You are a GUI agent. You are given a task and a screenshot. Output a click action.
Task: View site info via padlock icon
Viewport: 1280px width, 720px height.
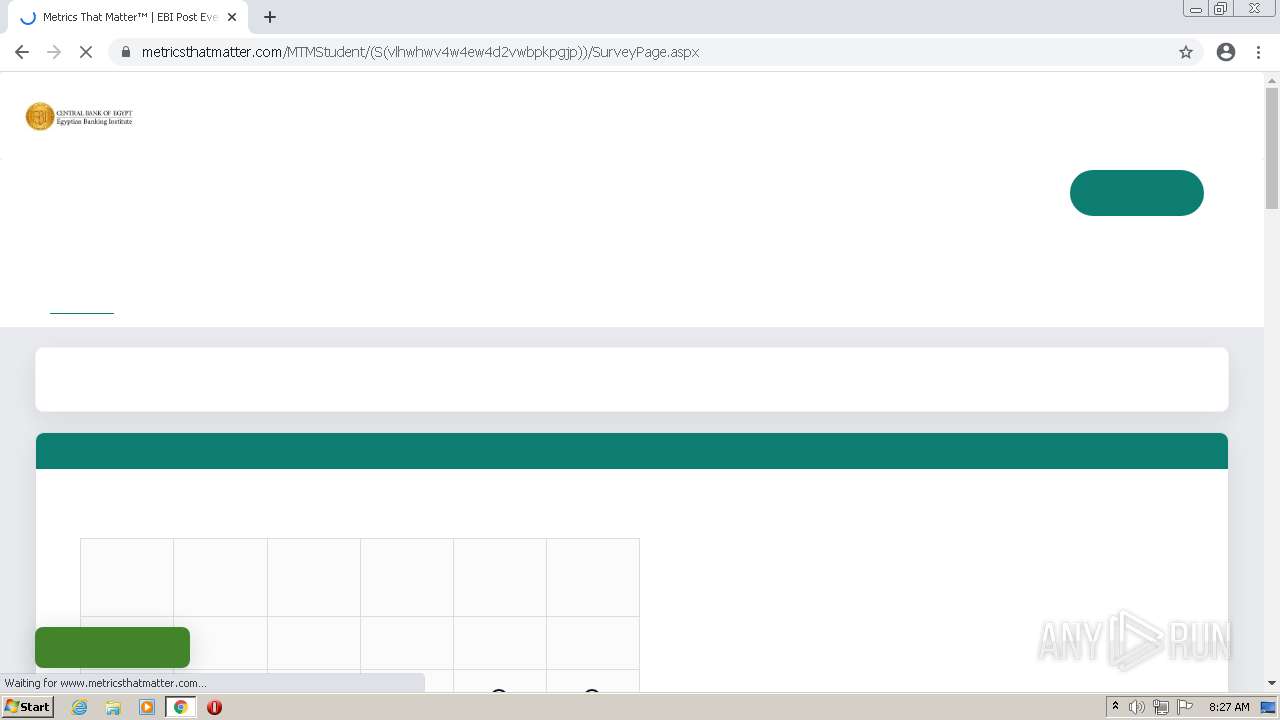tap(126, 52)
